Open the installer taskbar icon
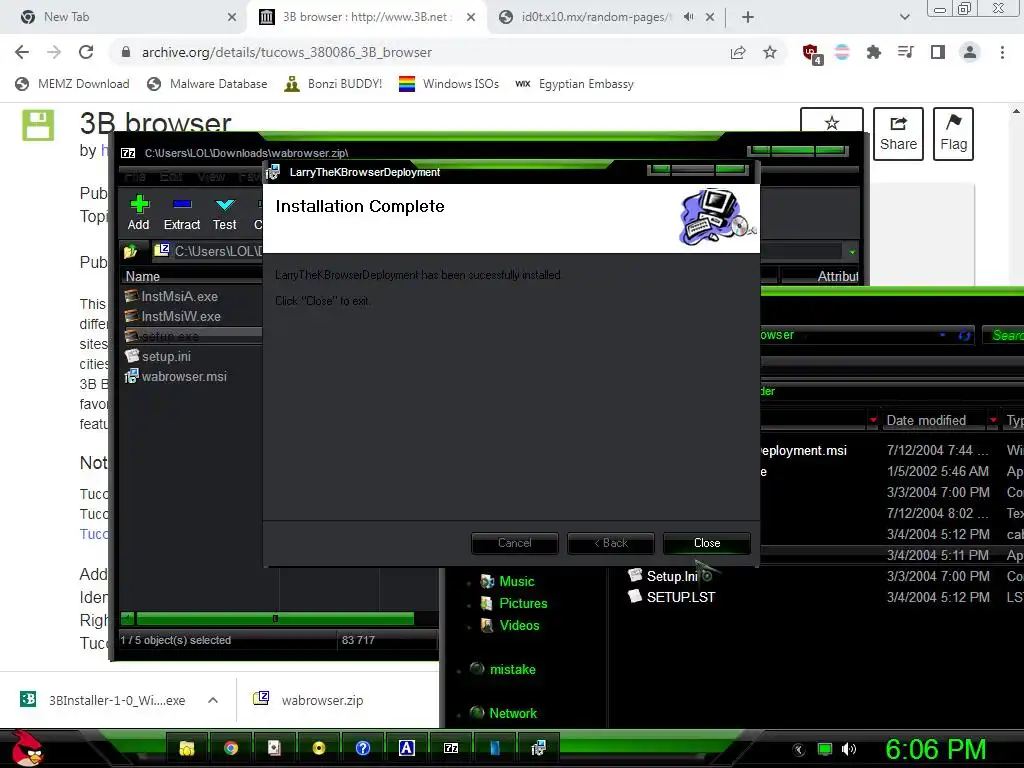The height and width of the screenshot is (768, 1024). [538, 748]
